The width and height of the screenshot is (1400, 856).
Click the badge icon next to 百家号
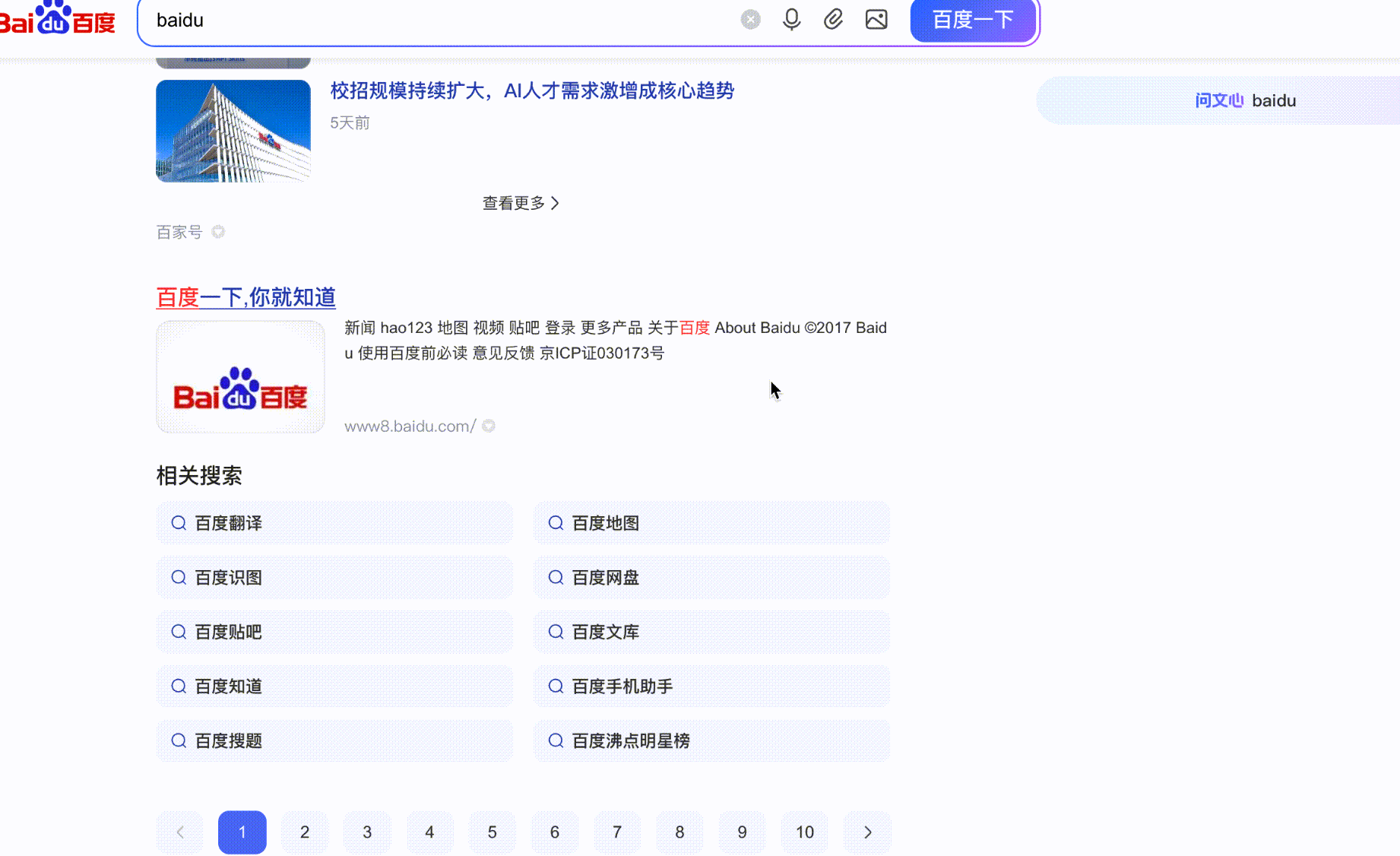pyautogui.click(x=218, y=232)
